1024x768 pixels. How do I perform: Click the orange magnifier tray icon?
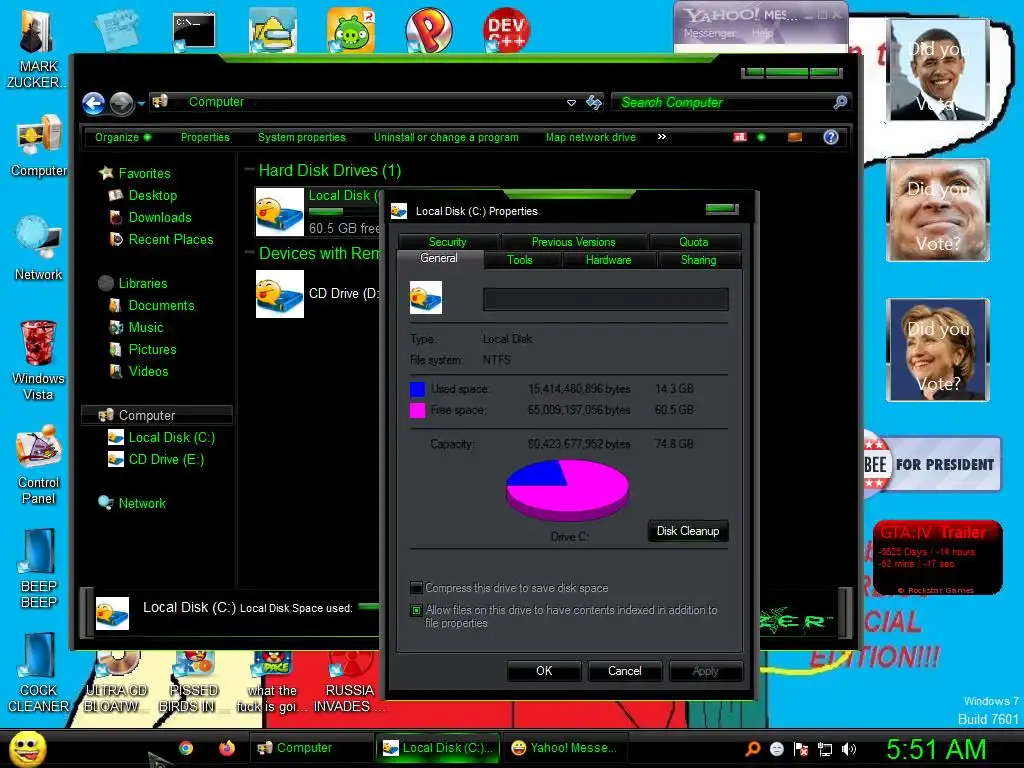(752, 749)
